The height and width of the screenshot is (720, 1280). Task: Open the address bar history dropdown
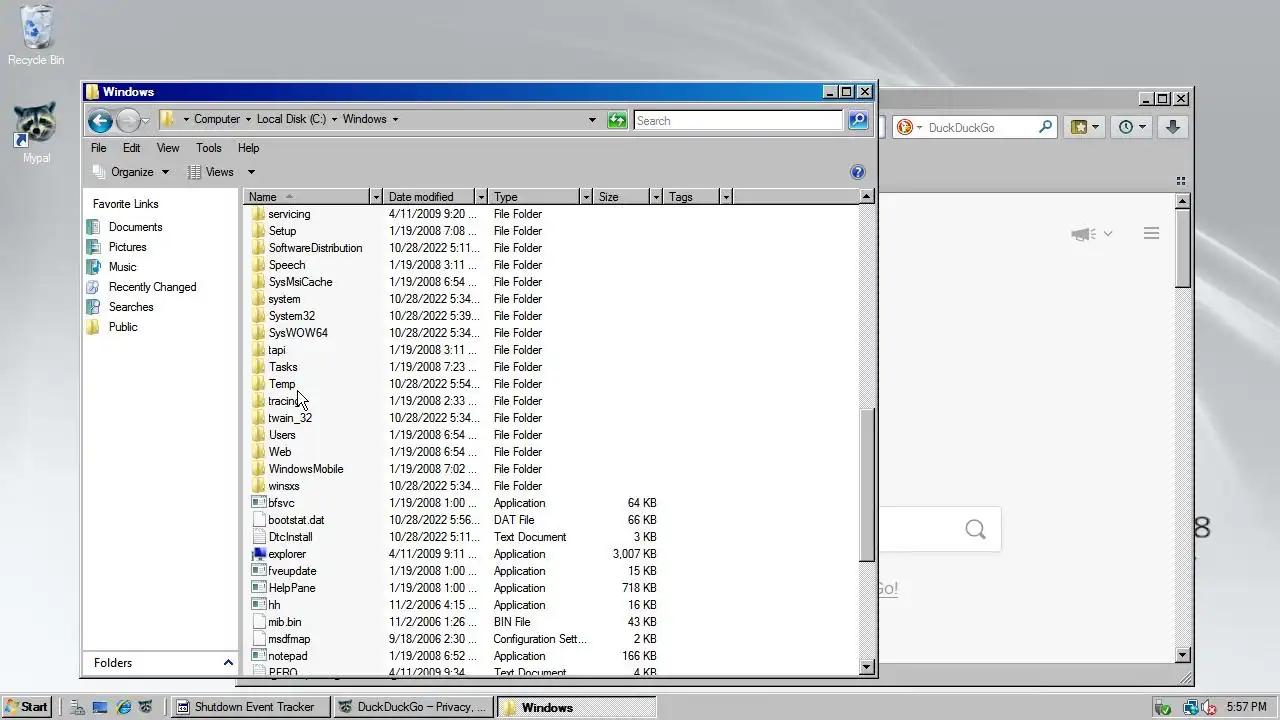point(592,120)
